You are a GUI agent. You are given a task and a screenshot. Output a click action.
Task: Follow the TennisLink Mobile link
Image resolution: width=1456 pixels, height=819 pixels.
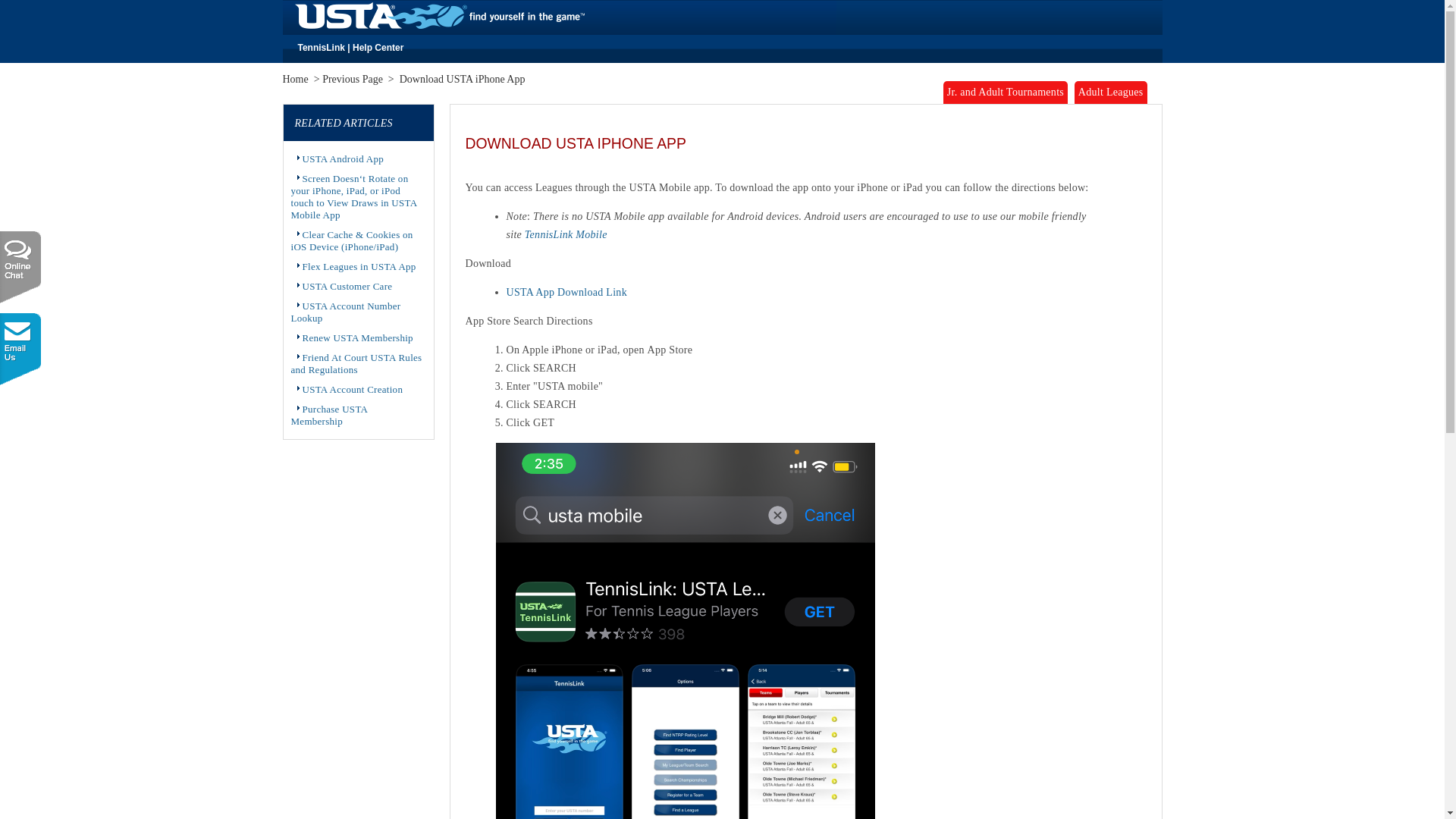[x=566, y=235]
